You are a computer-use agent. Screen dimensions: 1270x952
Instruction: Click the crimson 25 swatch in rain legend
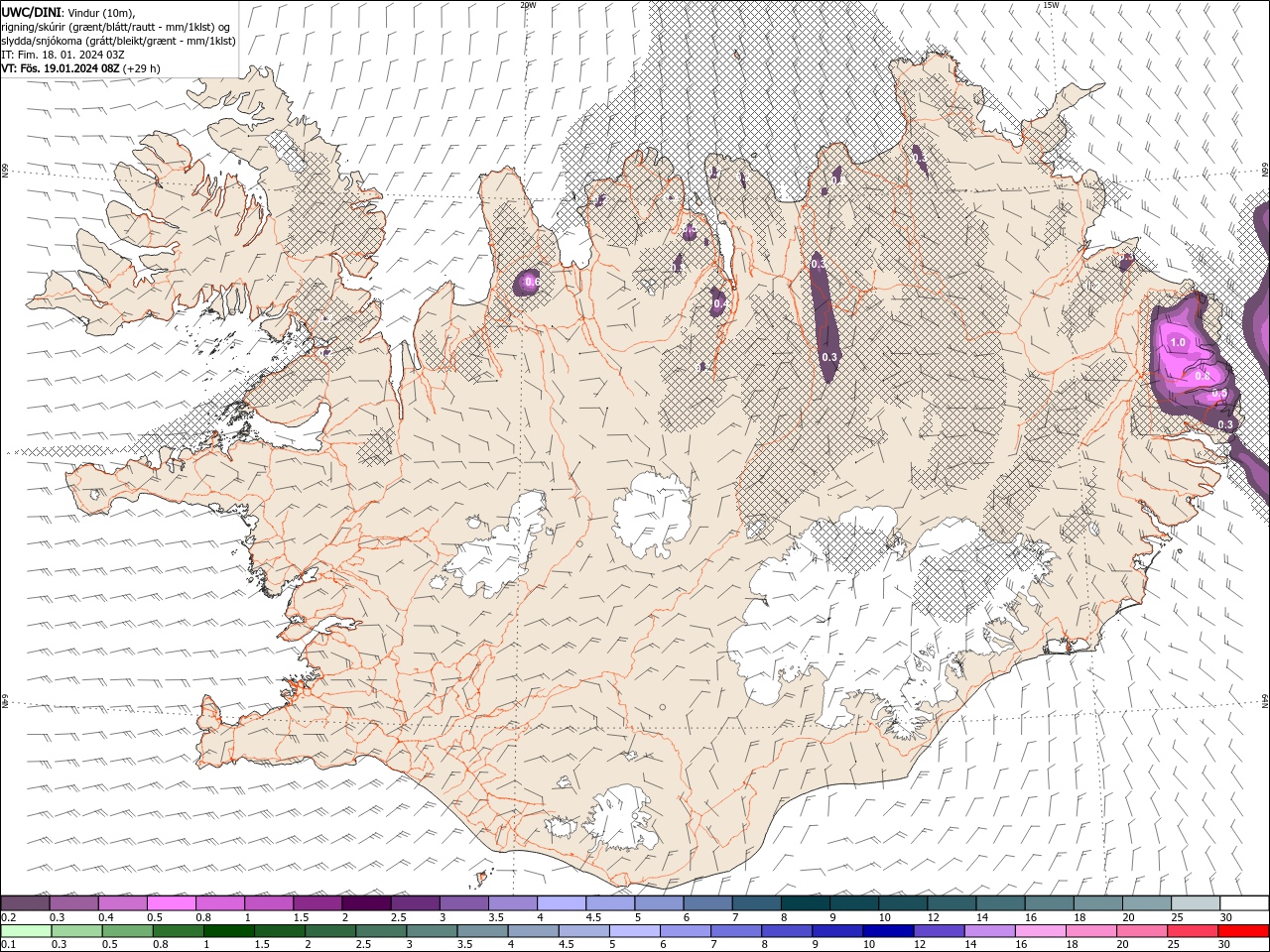(x=1192, y=931)
